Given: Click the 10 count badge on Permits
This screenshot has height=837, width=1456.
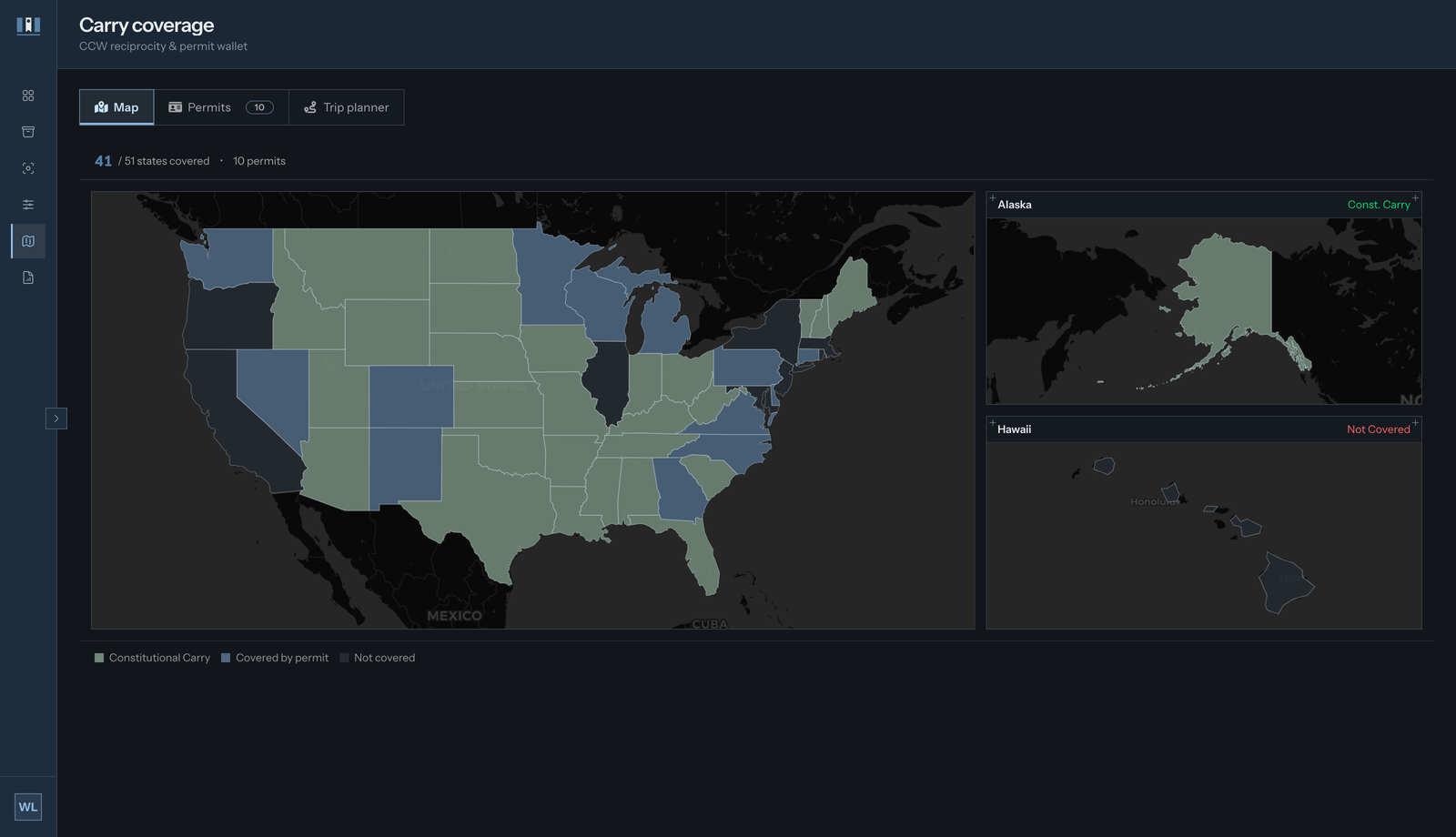Looking at the screenshot, I should [x=259, y=107].
